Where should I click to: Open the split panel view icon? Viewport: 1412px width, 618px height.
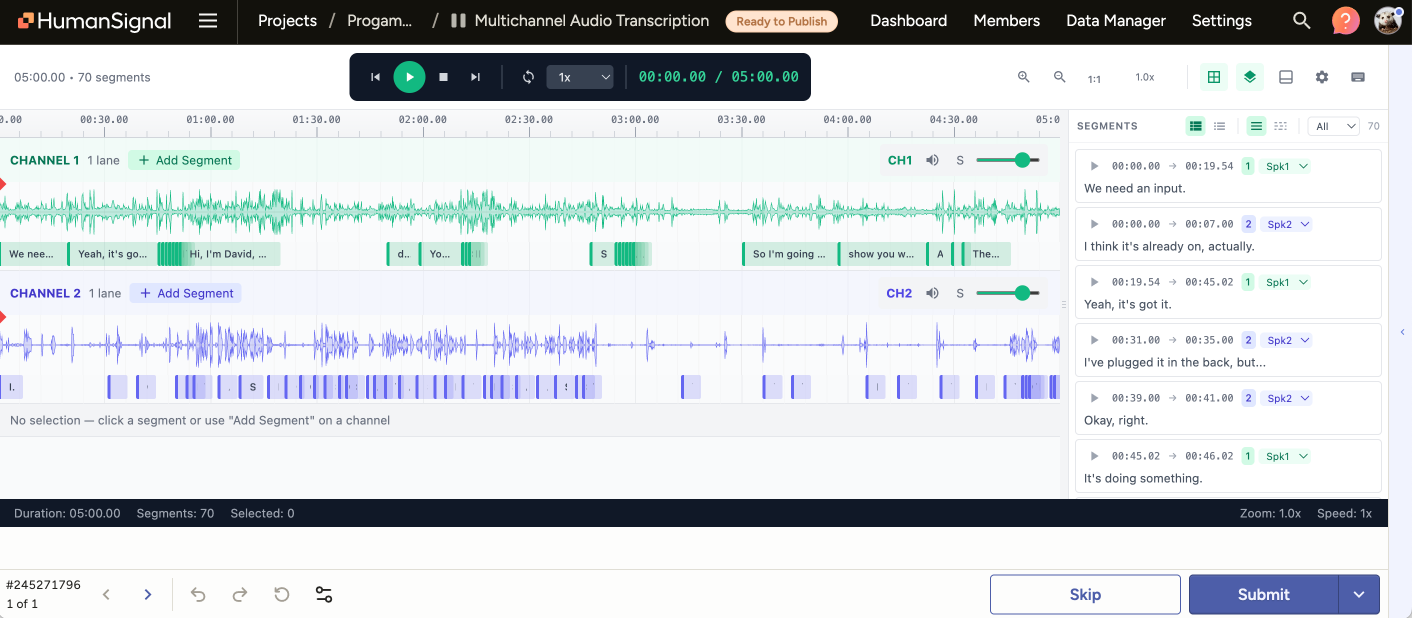point(1285,77)
